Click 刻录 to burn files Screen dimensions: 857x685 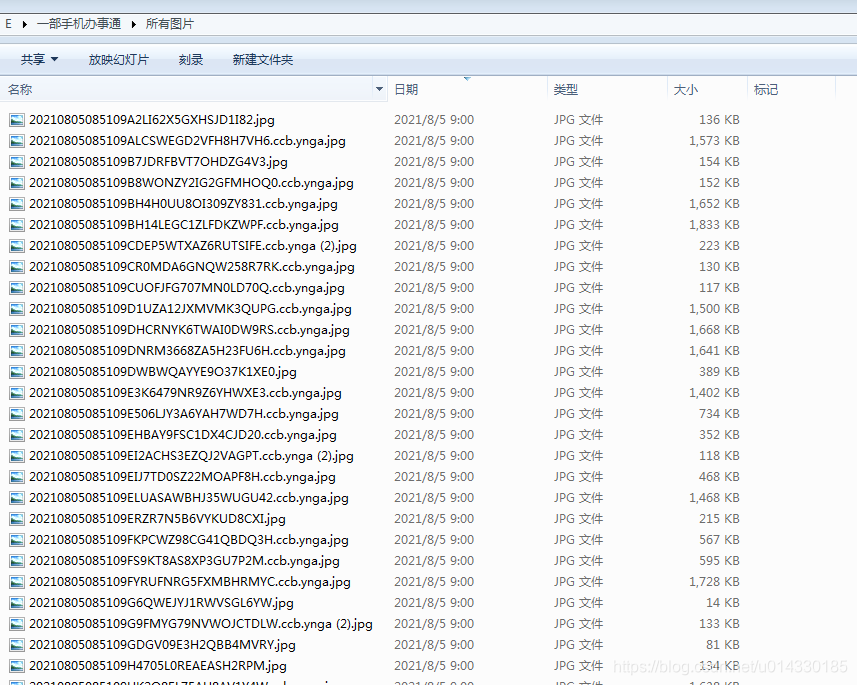tap(191, 59)
